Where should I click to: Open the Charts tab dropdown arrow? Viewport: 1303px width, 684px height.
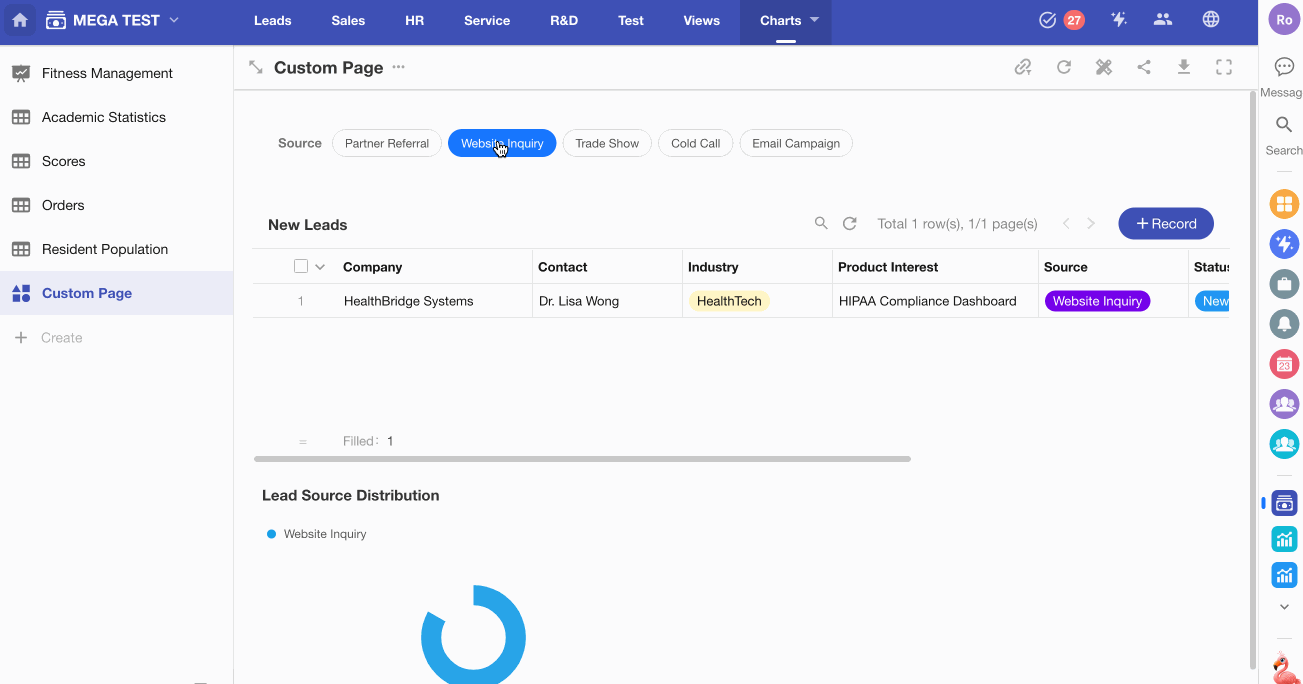(x=814, y=20)
